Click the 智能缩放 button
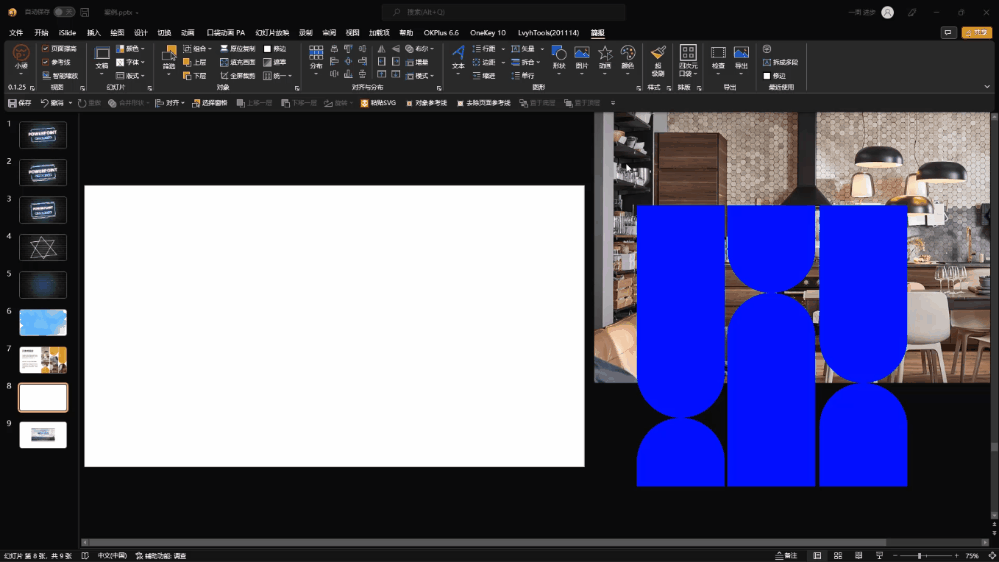Viewport: 999px width, 562px height. (60, 75)
